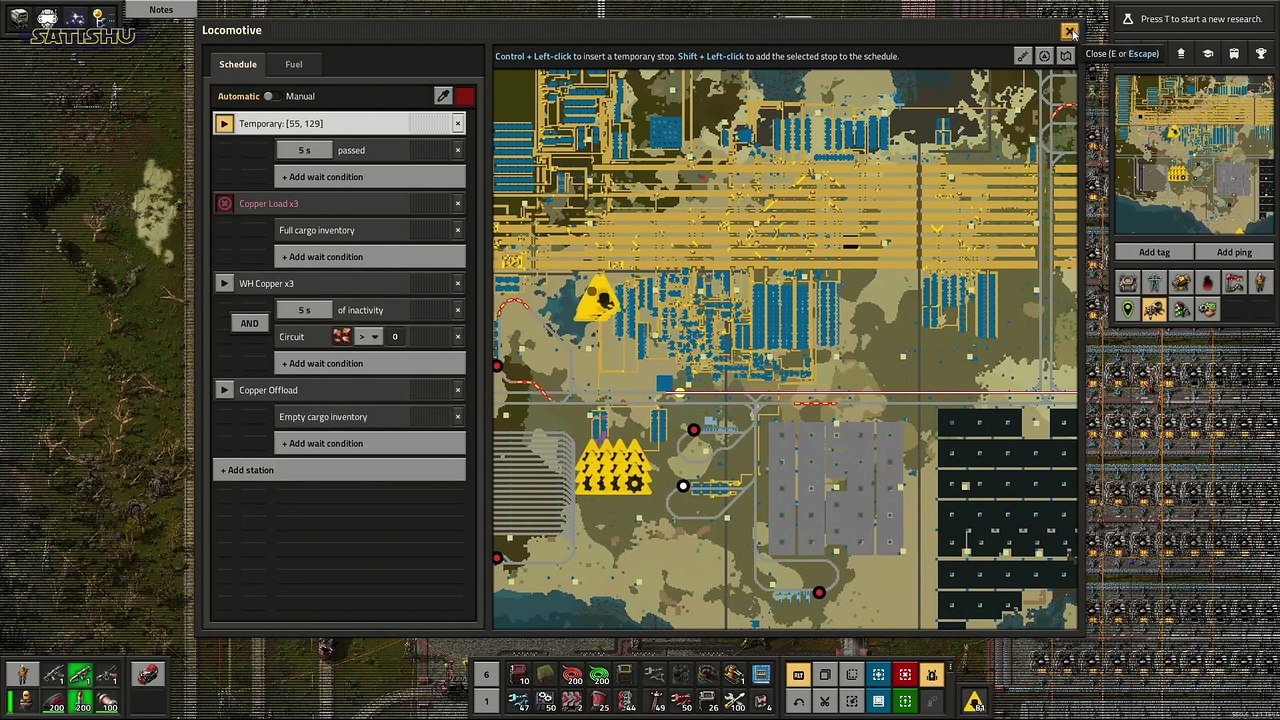Image resolution: width=1280 pixels, height=720 pixels.
Task: Select the copper signal in Circuit condition
Action: pos(342,337)
